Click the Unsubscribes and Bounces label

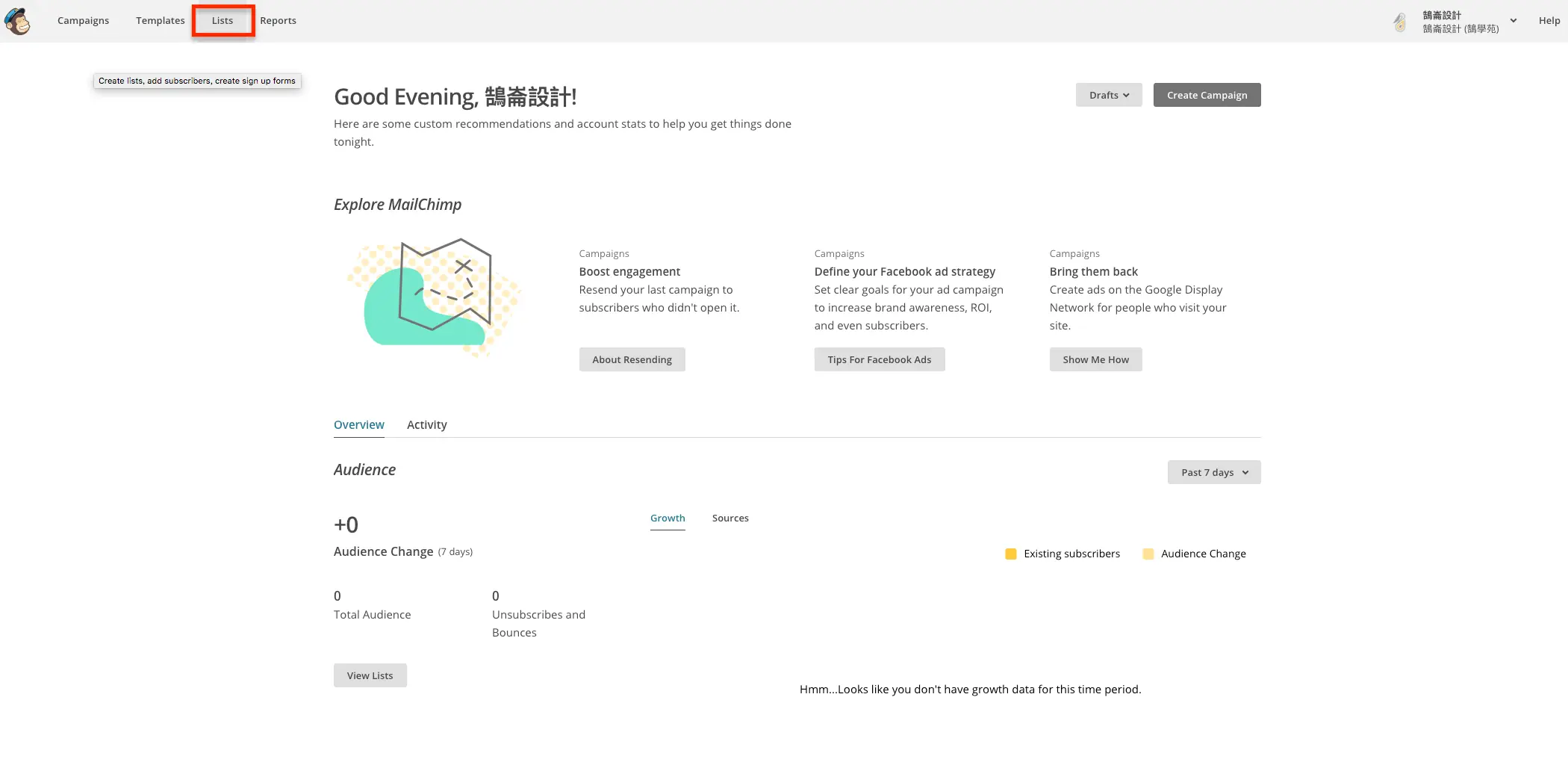[x=538, y=623]
